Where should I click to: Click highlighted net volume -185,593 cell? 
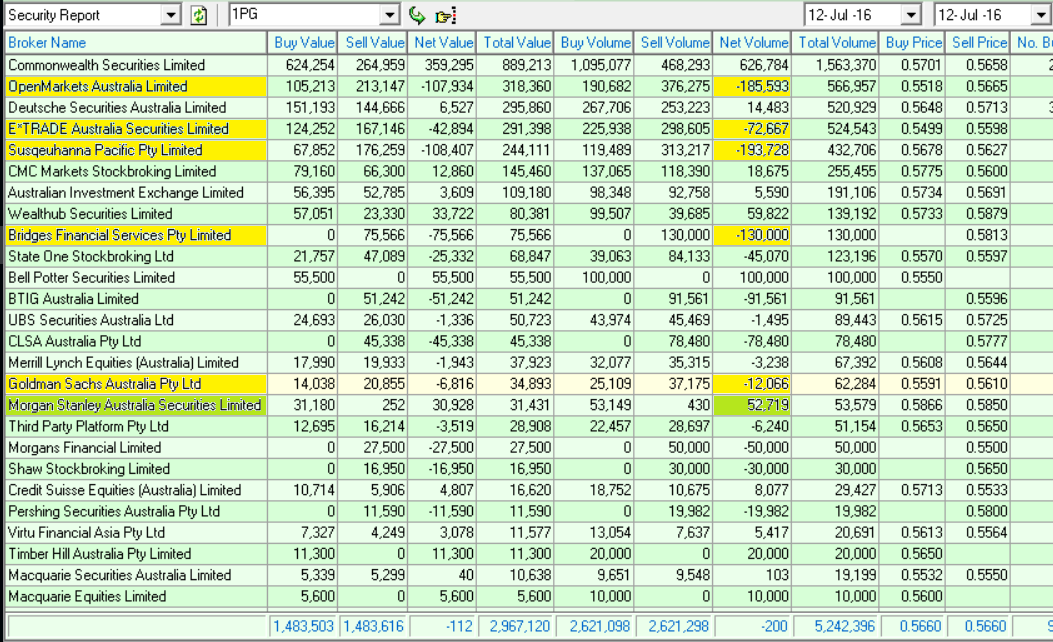[x=752, y=87]
